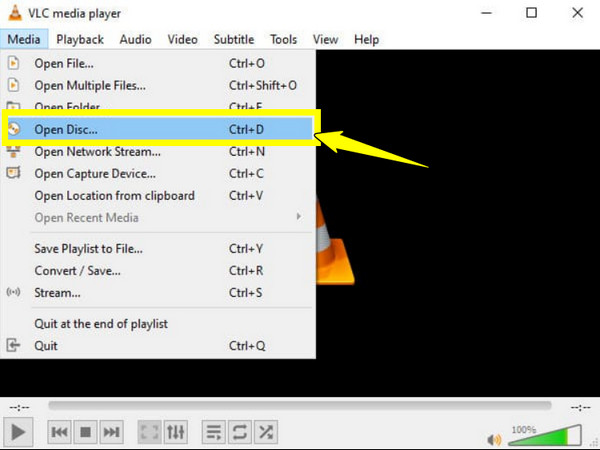
Task: Click the Open Disc disc icon
Action: (14, 129)
